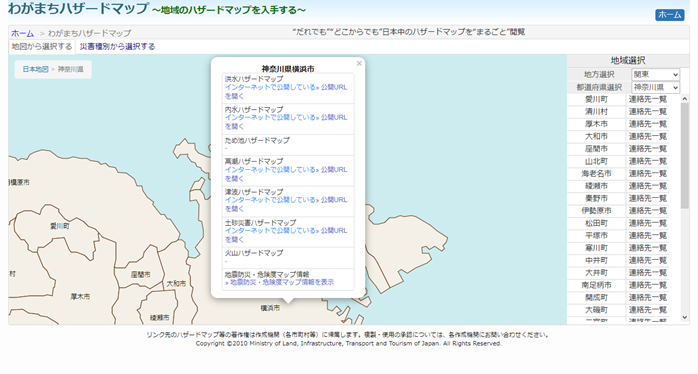The image size is (698, 374).
Task: Click 厚木市 label on the map
Action: point(80,297)
